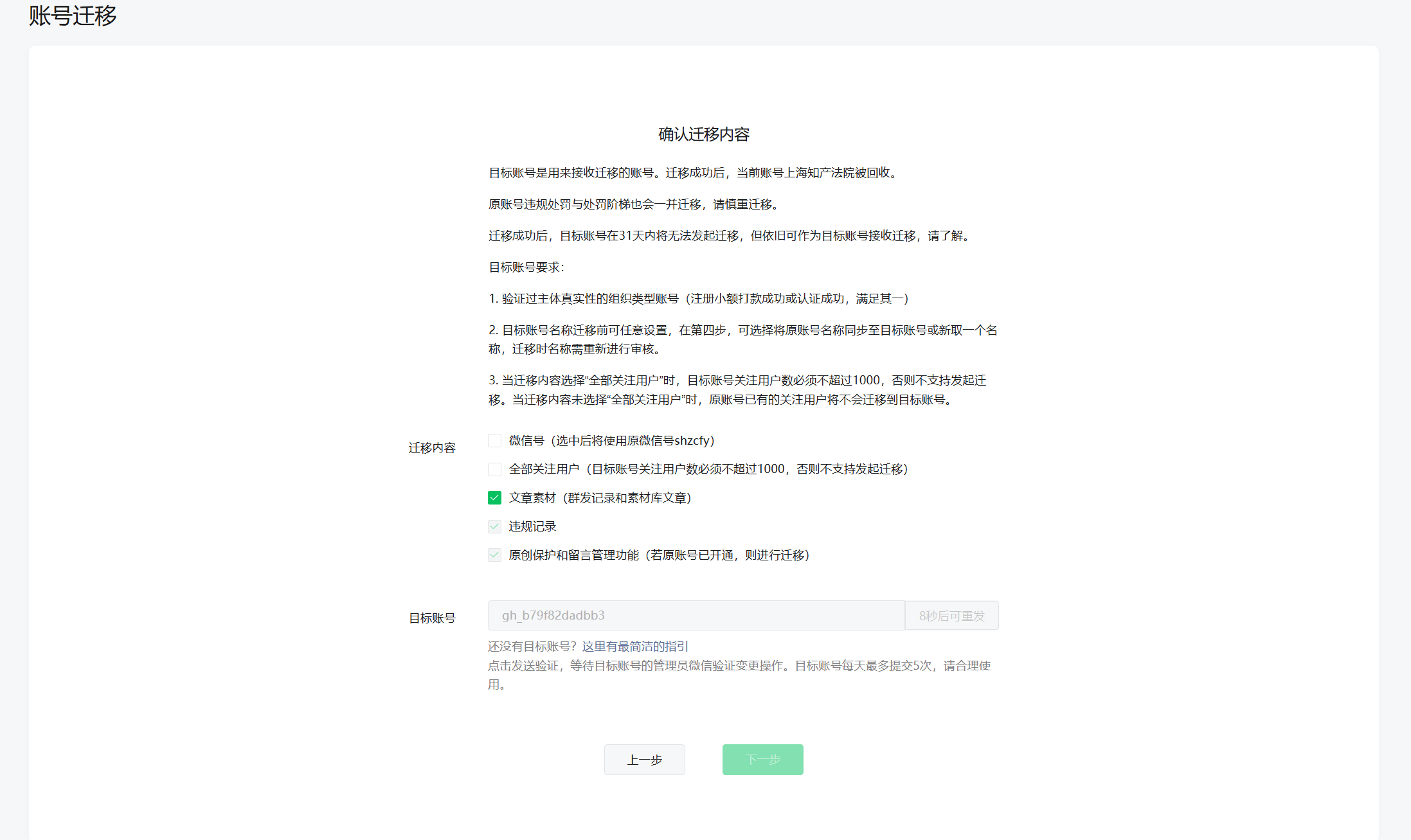Click the 群发记录和素材库文章 label text
Image resolution: width=1411 pixels, height=840 pixels.
pos(627,498)
